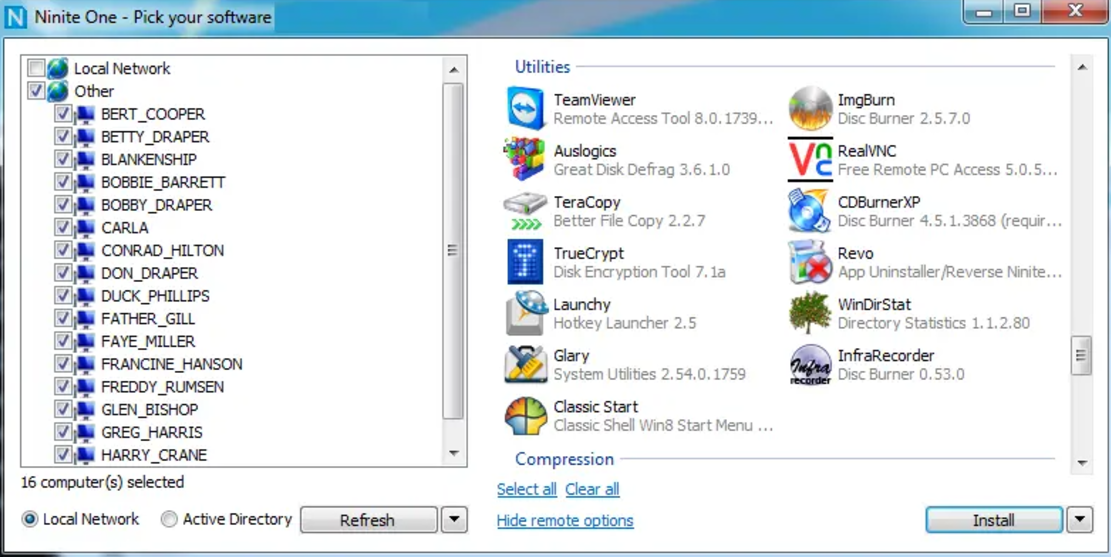This screenshot has height=557, width=1111.
Task: Uncheck the Other group checkbox
Action: 35,91
